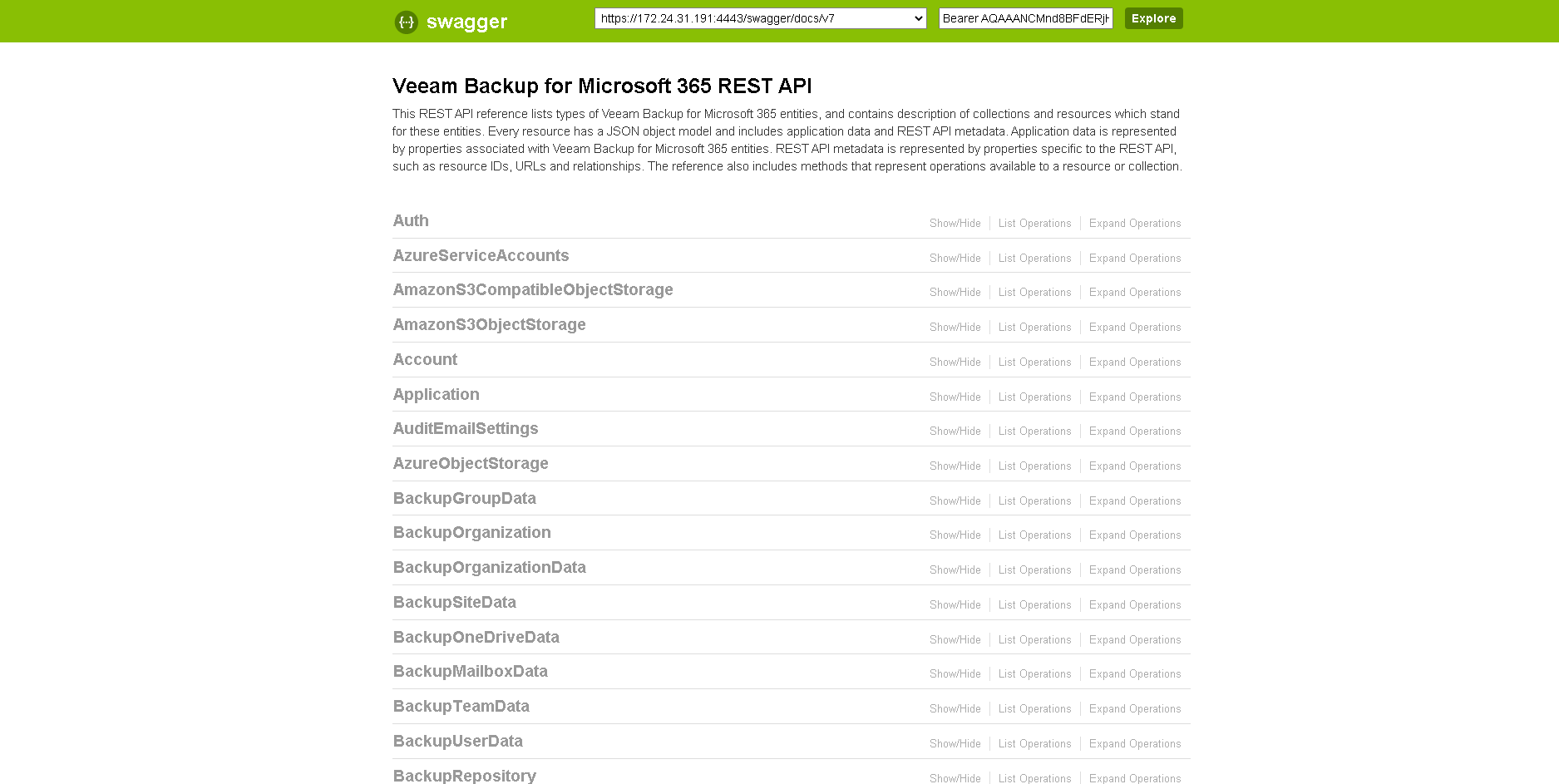The image size is (1559, 784).
Task: Toggle Show/Hide for AzureServiceAccounts
Action: point(955,259)
